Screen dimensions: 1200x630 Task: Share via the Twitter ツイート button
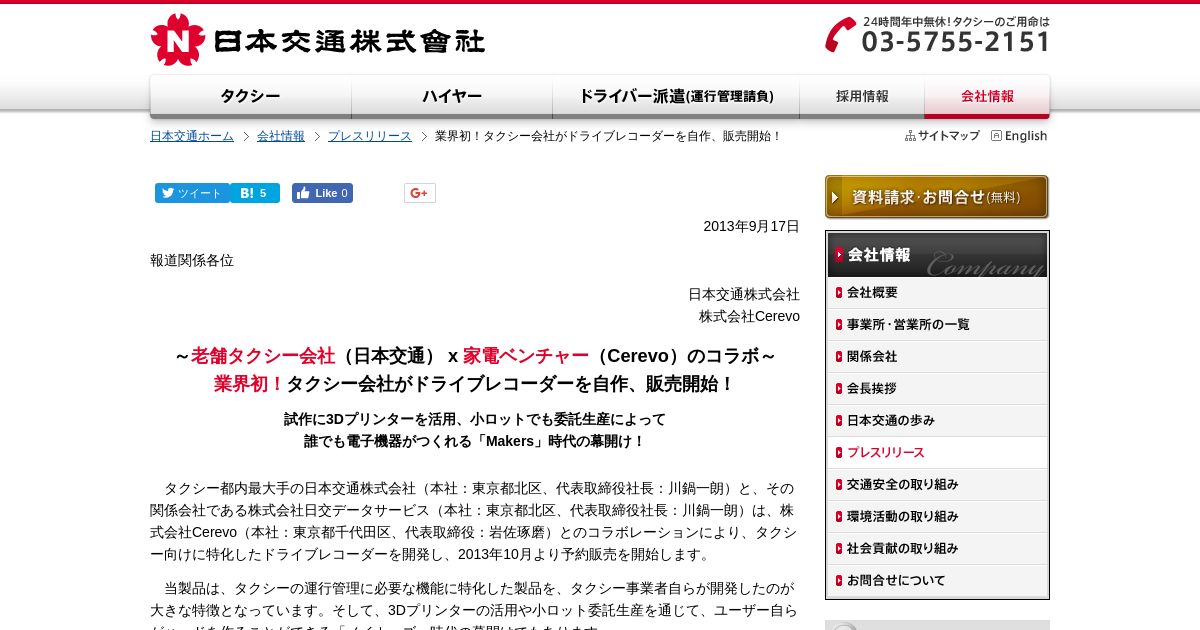click(192, 193)
